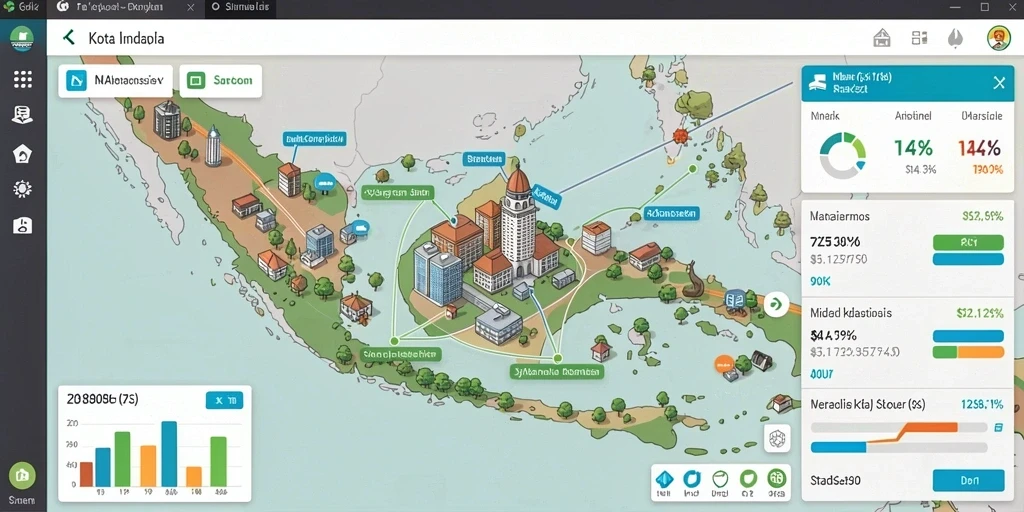Adjust the blue slider under Neraclis Ktaj Stouer
The width and height of the screenshot is (1024, 512).
[899, 447]
